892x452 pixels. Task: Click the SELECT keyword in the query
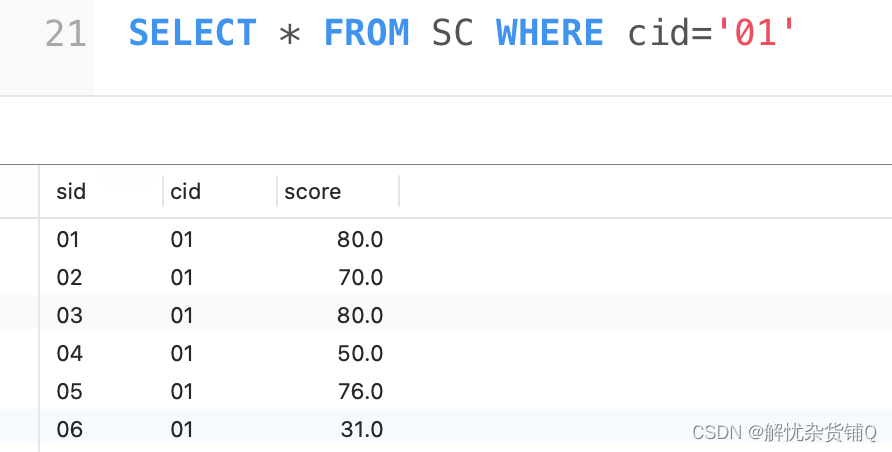tap(193, 34)
